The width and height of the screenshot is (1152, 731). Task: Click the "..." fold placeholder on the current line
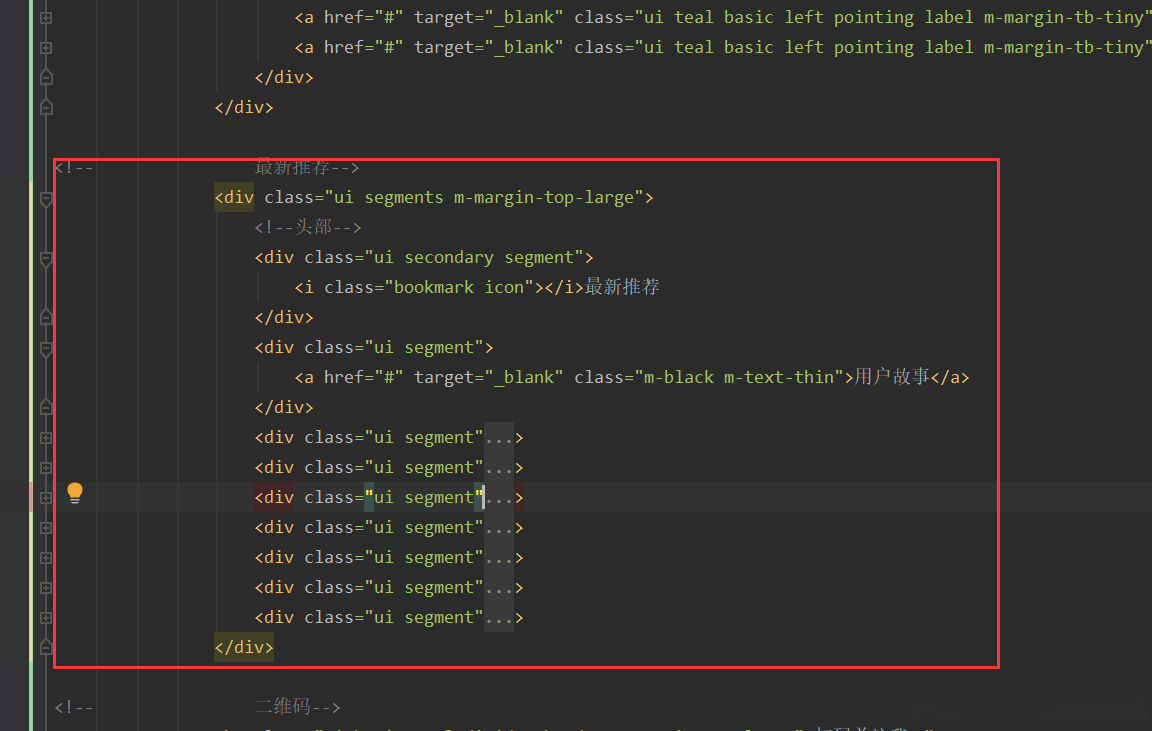499,498
